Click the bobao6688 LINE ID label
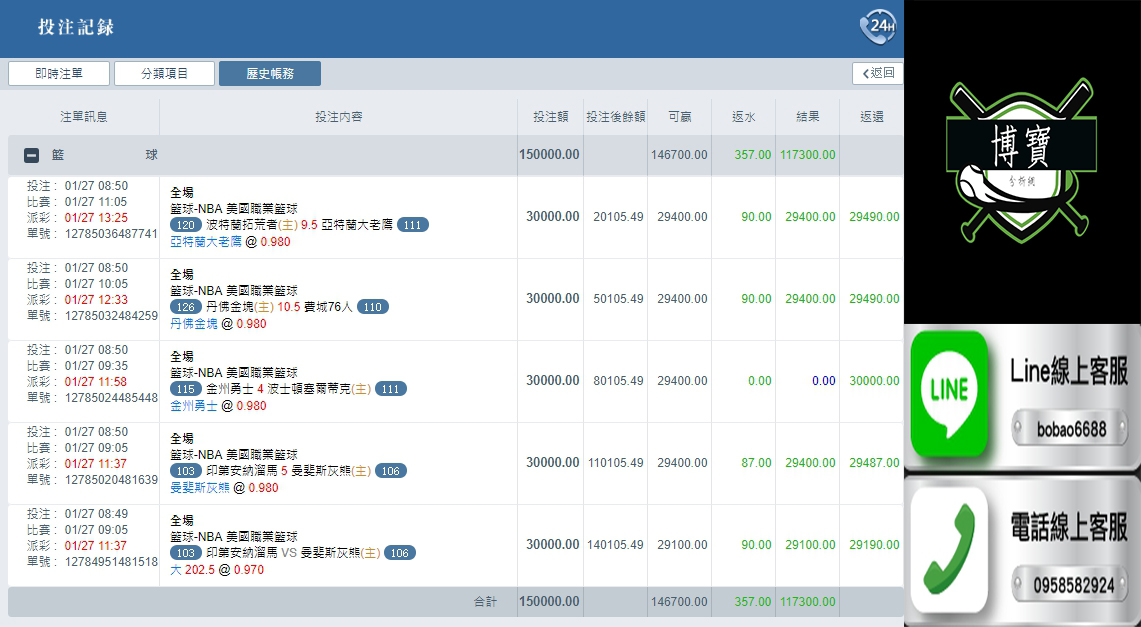The image size is (1141, 627). tap(1071, 429)
